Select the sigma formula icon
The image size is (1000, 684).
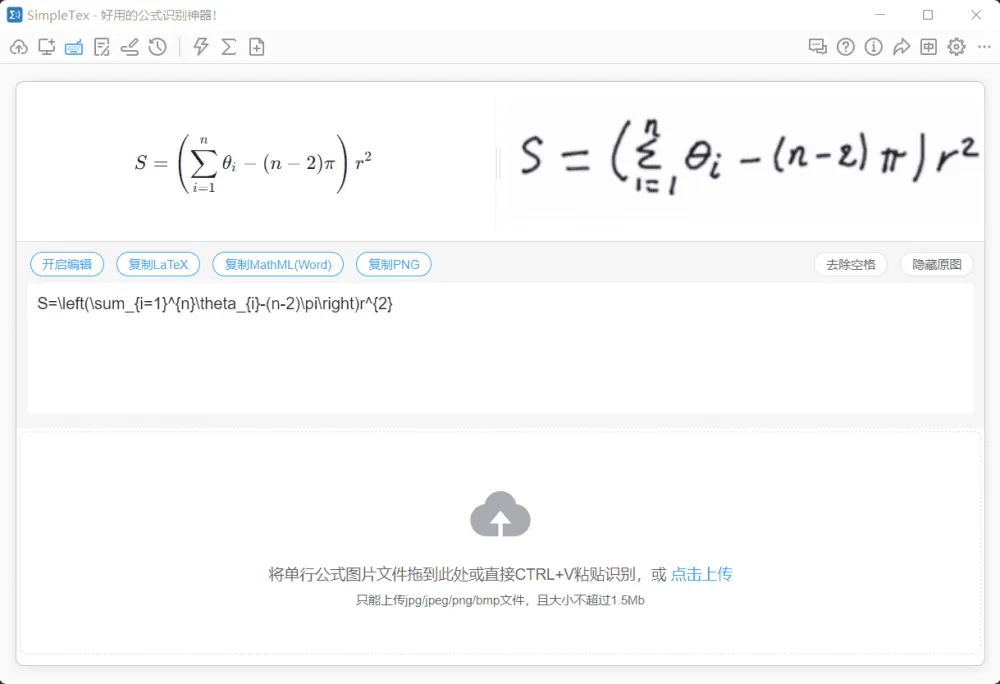[229, 46]
